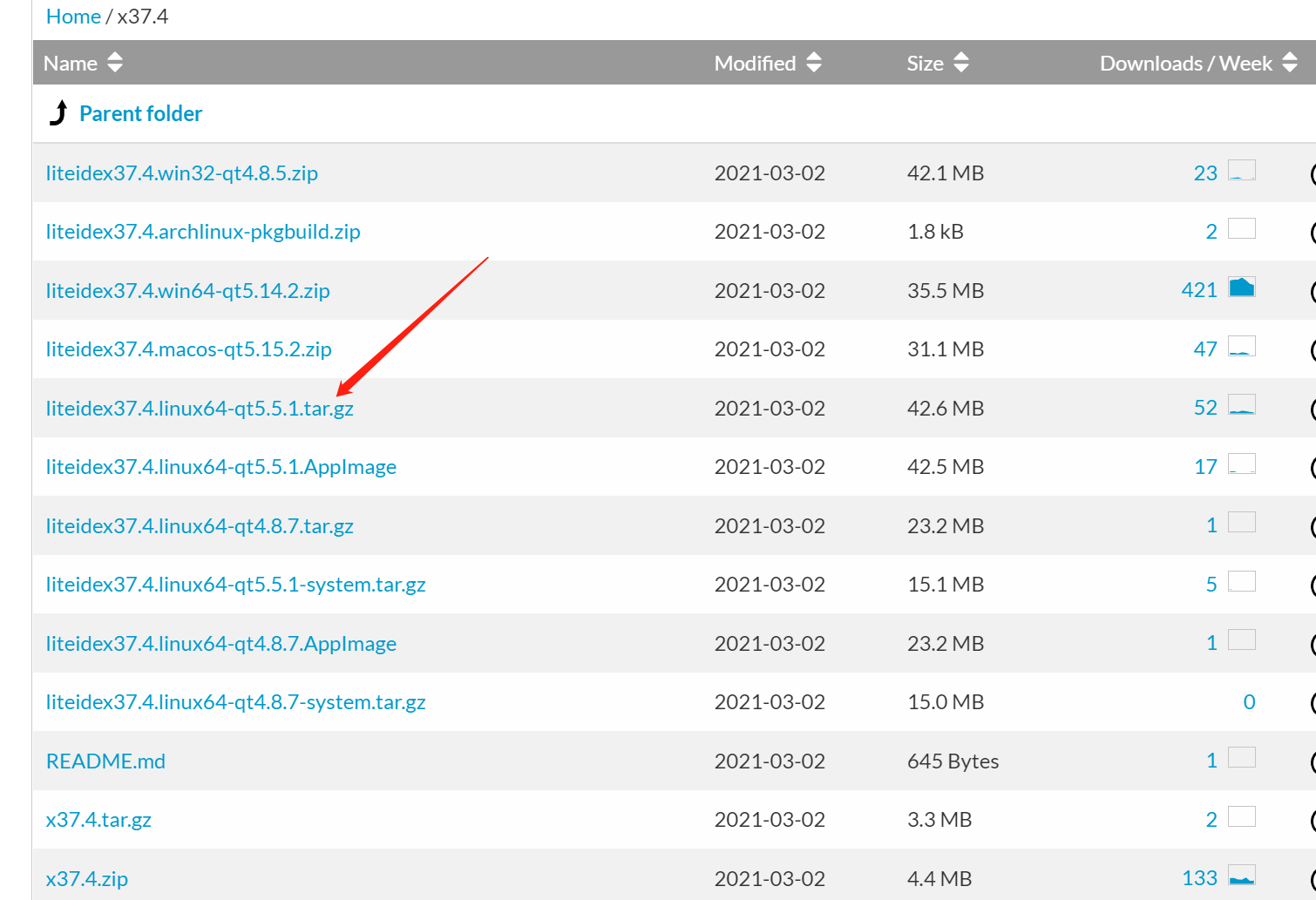Open the README.md file link
1316x900 pixels.
105,760
